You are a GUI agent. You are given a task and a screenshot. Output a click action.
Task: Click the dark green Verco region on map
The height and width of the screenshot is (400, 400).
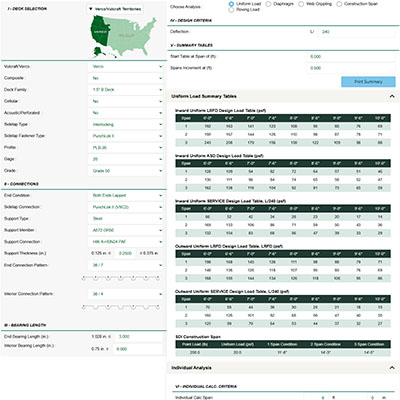pyautogui.click(x=99, y=31)
